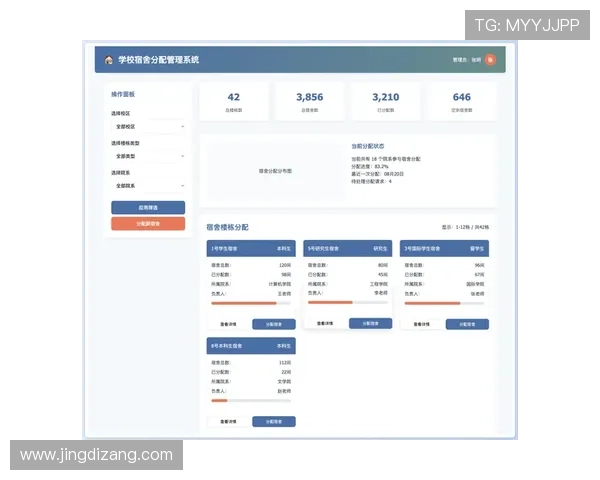Select the 646 vacant rooms stat card
Screen dimensions: 600x480
(461, 101)
